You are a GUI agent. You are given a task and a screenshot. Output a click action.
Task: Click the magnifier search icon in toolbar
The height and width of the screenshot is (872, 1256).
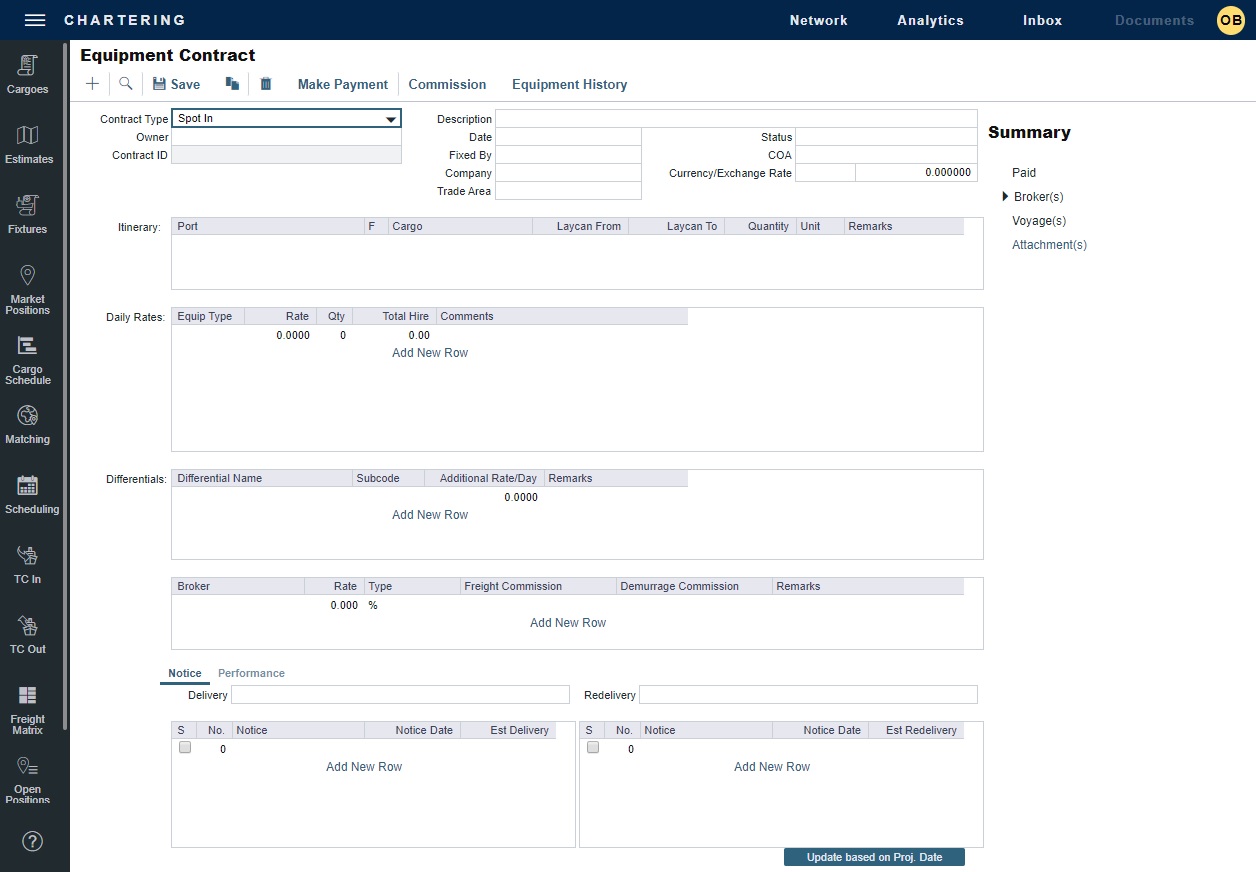click(126, 84)
